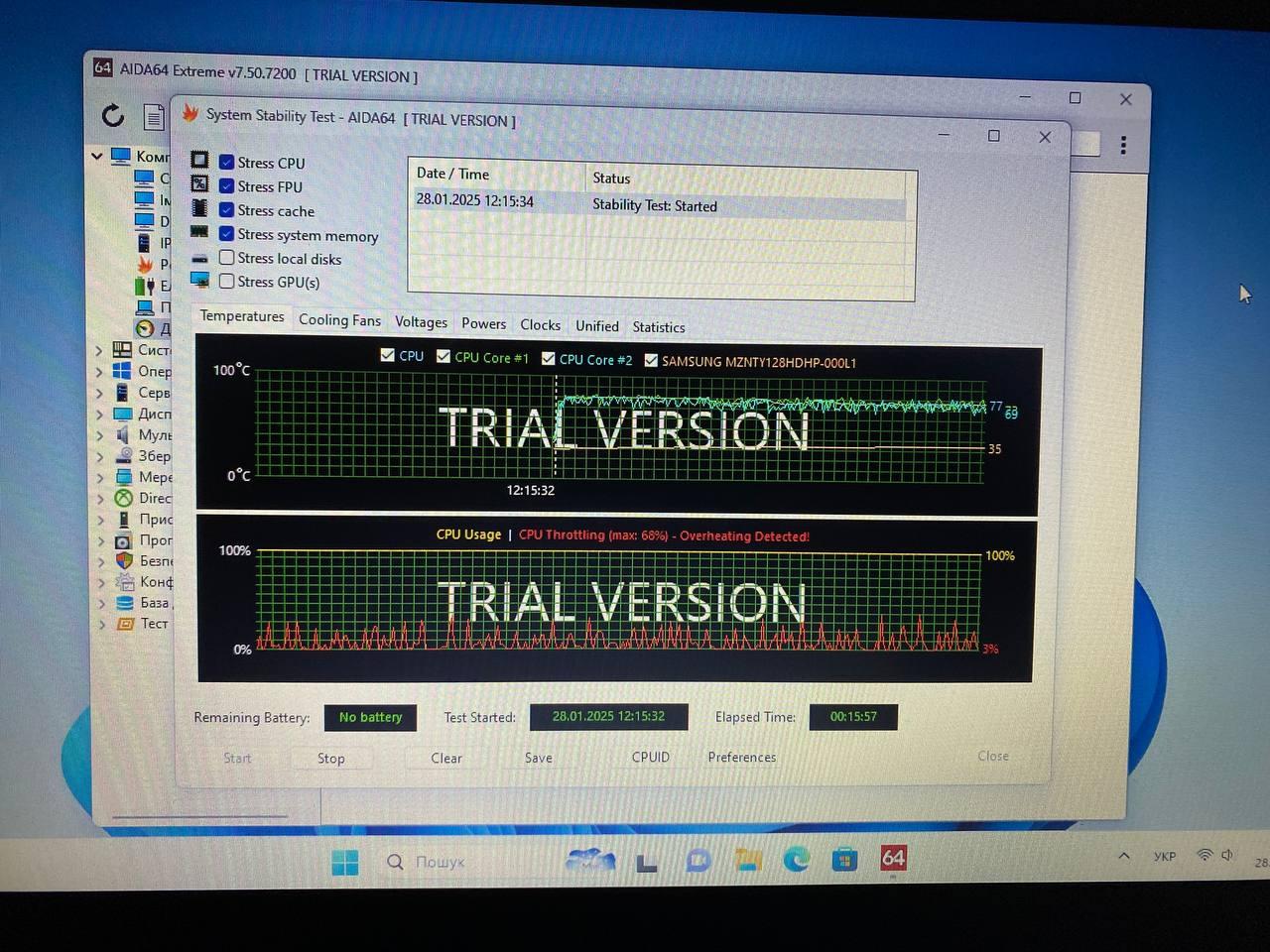Click the Clear button
Screen dimensions: 1270x952
coord(446,758)
